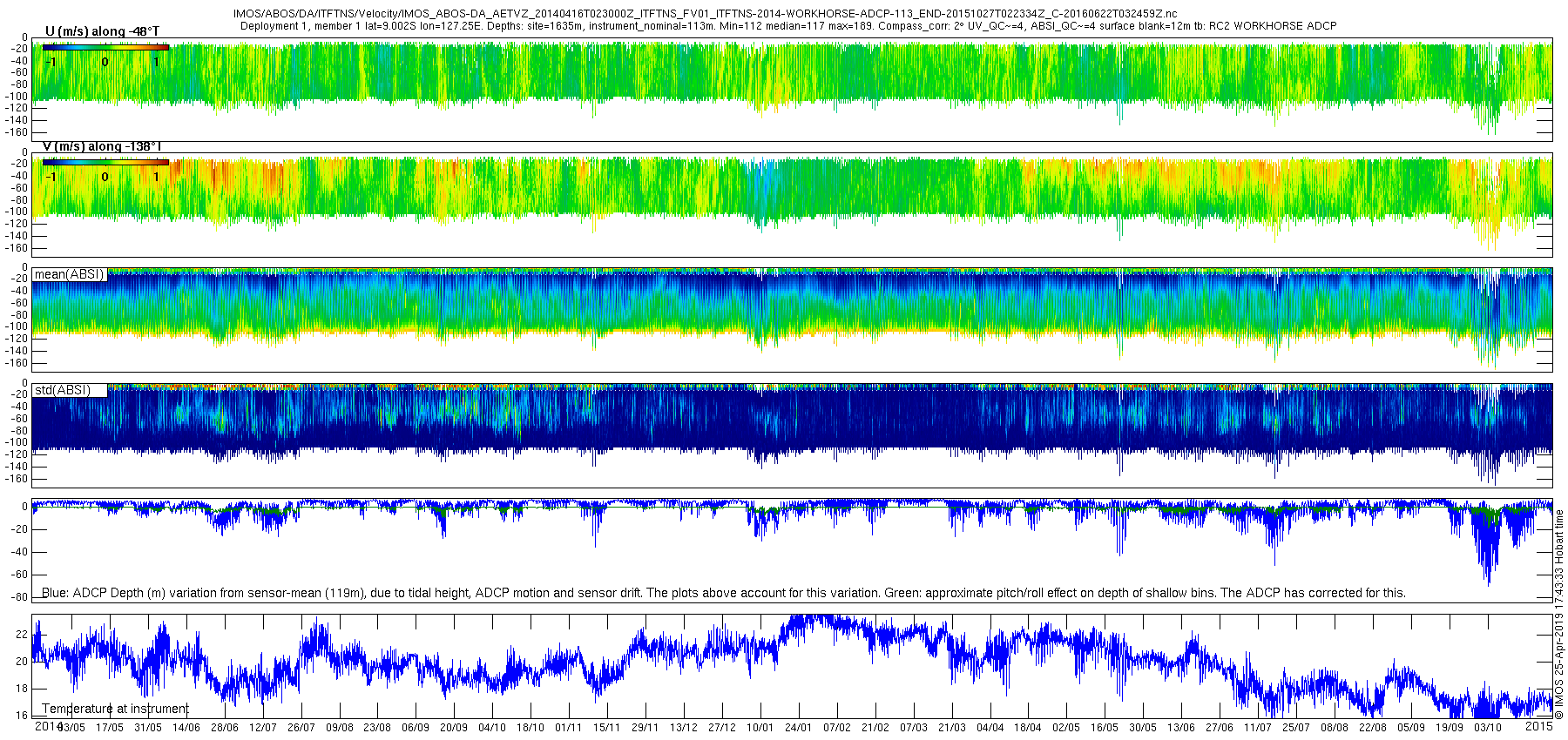This screenshot has width=1568, height=740.
Task: Click the '31/05' date tick
Action: click(x=147, y=728)
